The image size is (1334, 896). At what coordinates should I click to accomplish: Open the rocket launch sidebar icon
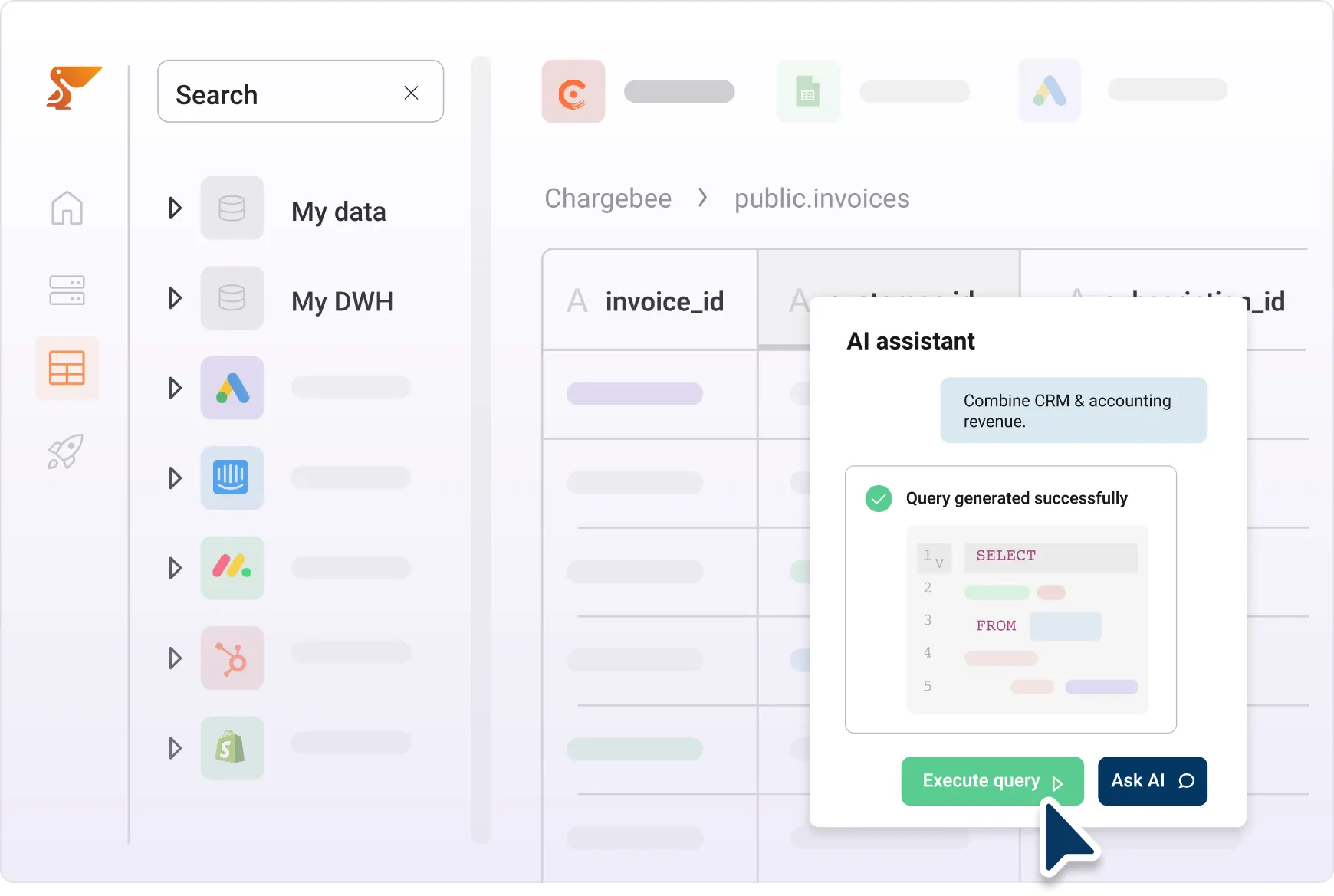[x=67, y=451]
